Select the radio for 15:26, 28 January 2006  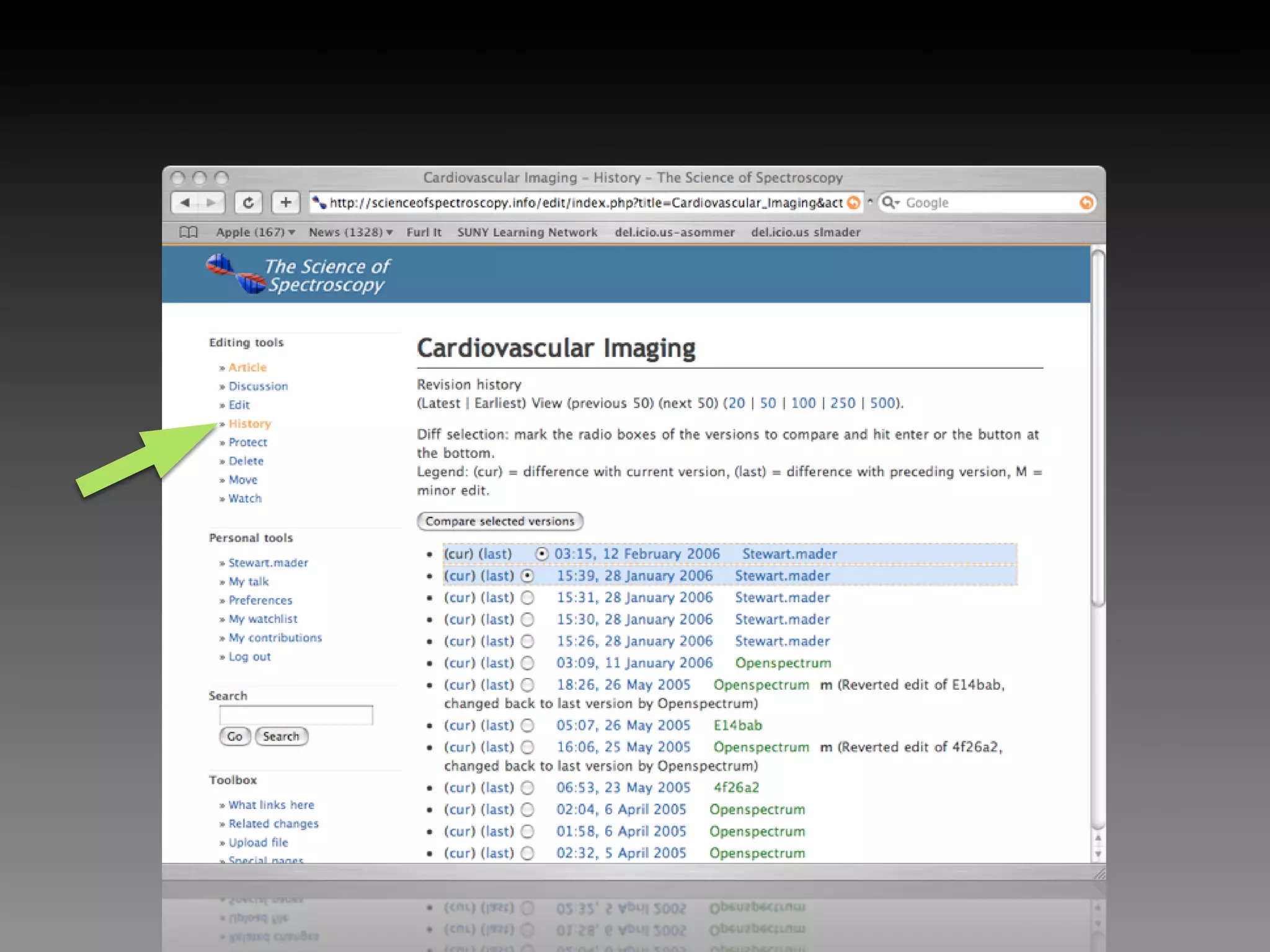click(x=528, y=641)
